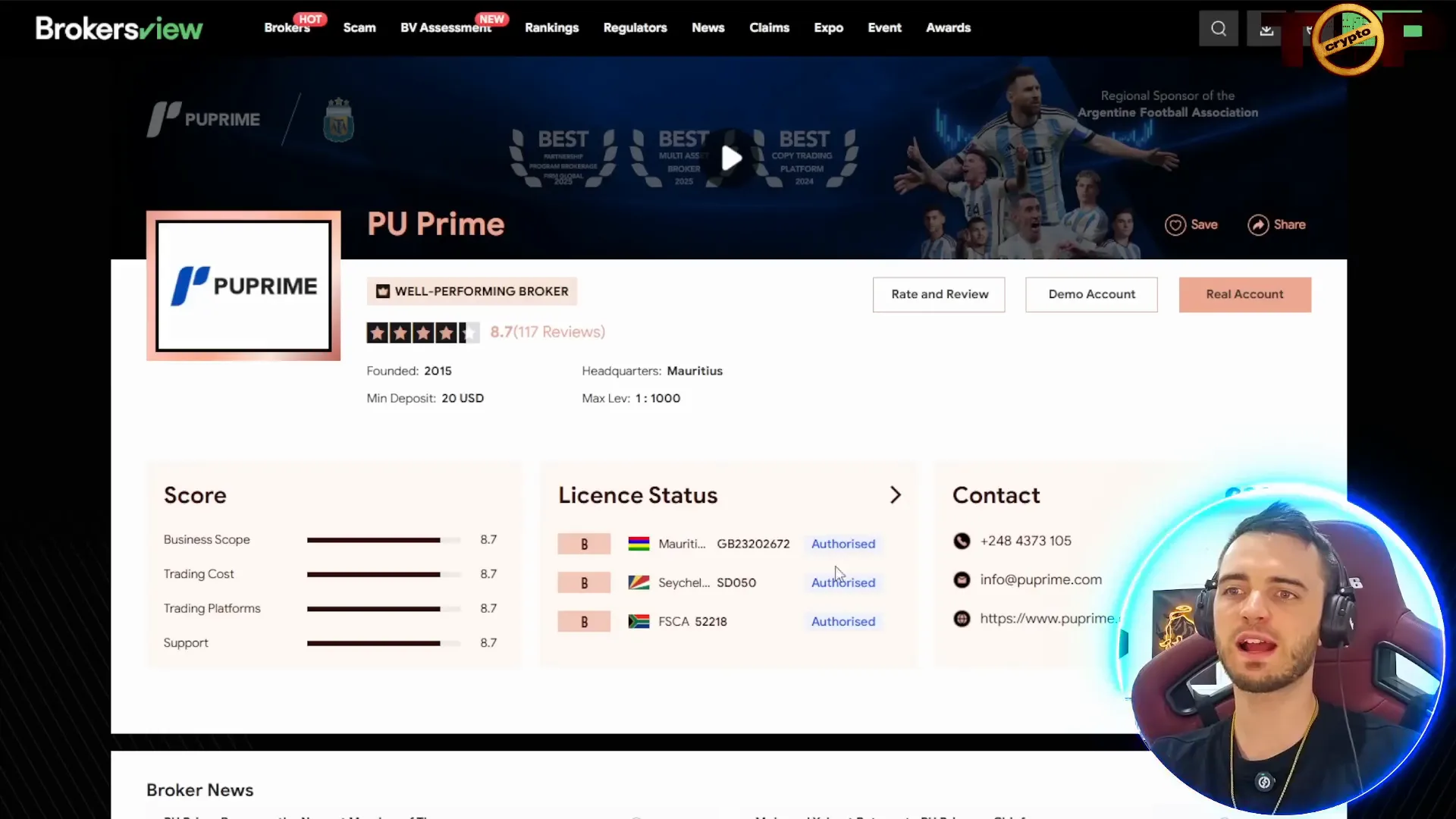Open the Scam menu item
Viewport: 1456px width, 819px height.
click(359, 27)
